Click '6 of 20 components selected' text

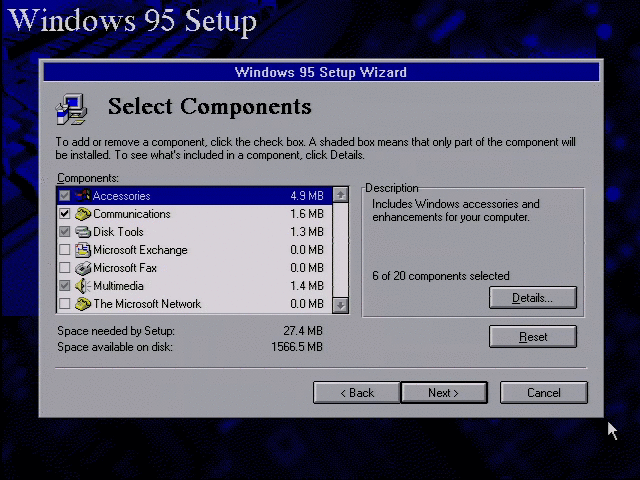[441, 276]
